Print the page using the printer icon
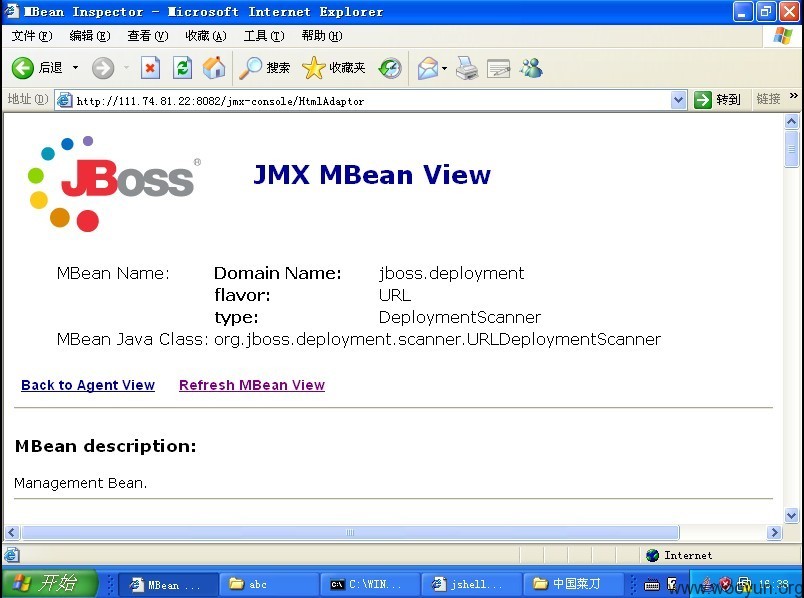The width and height of the screenshot is (804, 598). (x=467, y=68)
